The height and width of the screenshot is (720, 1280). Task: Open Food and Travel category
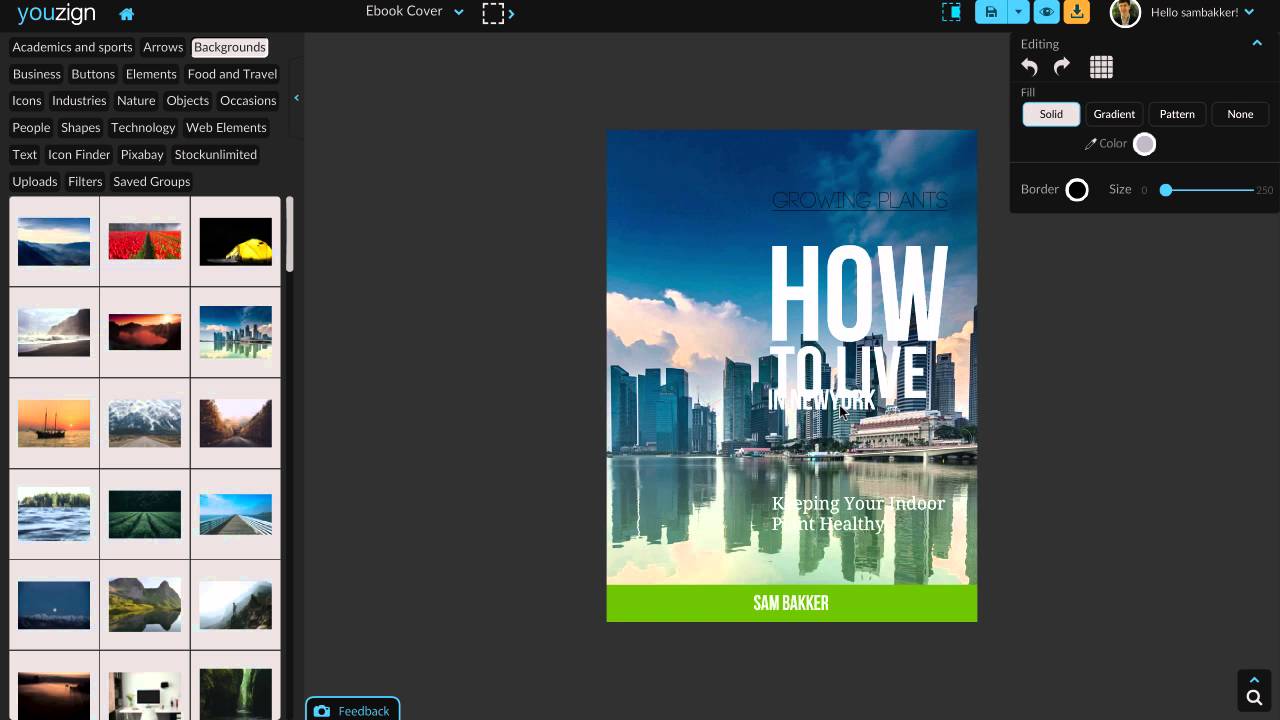point(233,74)
